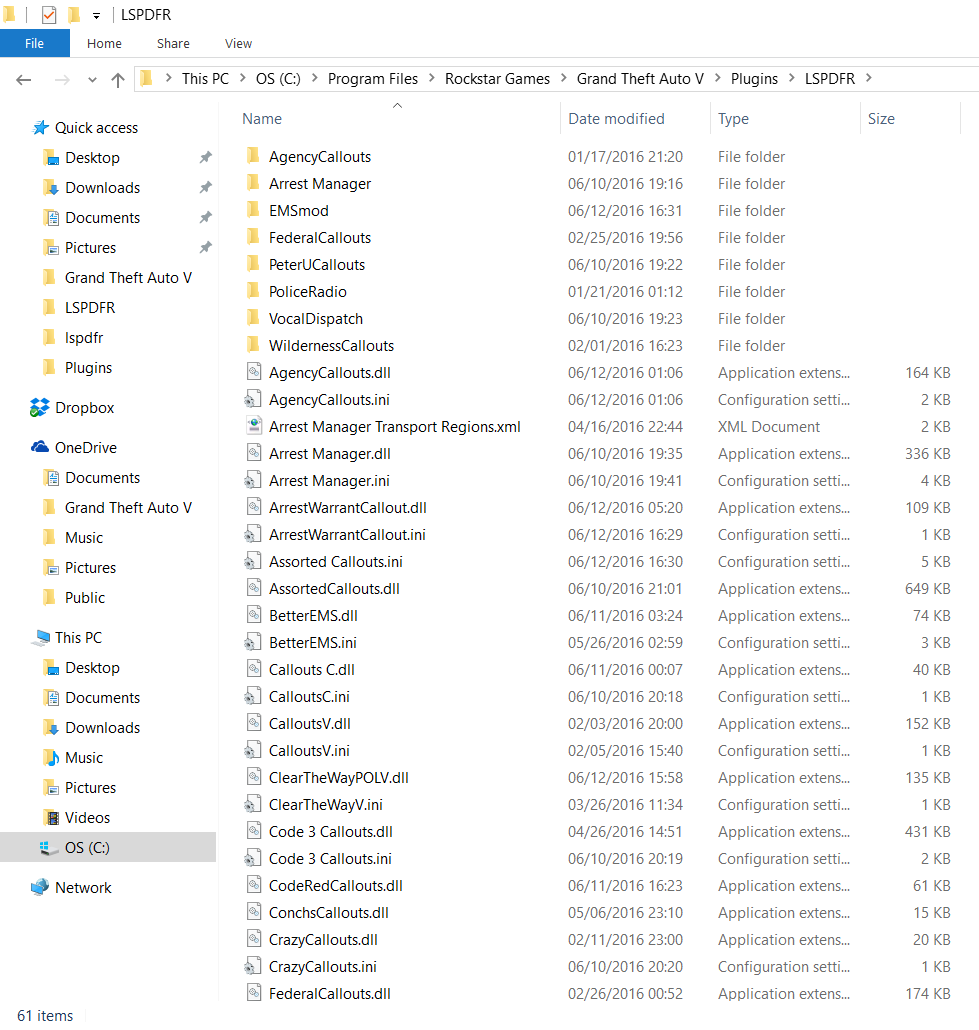Expand the chevron after LSPDFR in breadcrumb

click(x=869, y=78)
